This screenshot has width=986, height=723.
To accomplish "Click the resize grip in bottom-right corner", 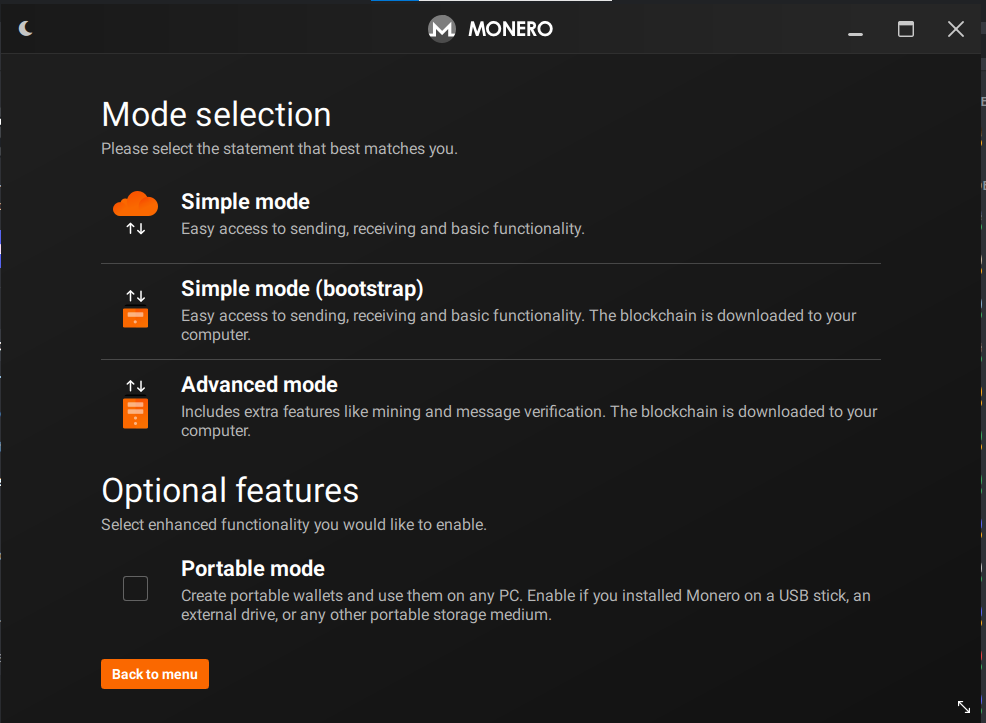I will point(964,706).
